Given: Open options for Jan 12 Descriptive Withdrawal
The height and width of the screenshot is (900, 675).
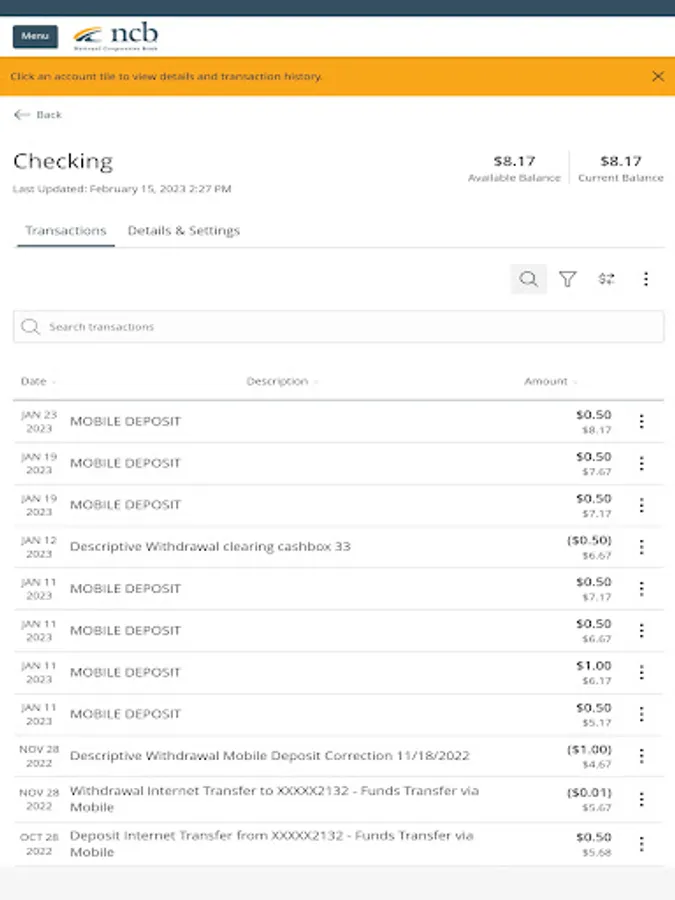Looking at the screenshot, I should tap(641, 547).
